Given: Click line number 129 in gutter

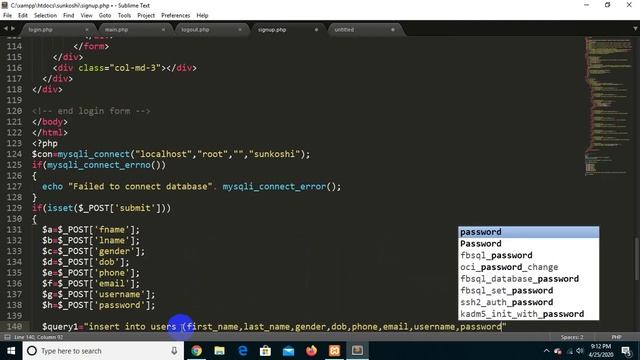Looking at the screenshot, I should (14, 208).
